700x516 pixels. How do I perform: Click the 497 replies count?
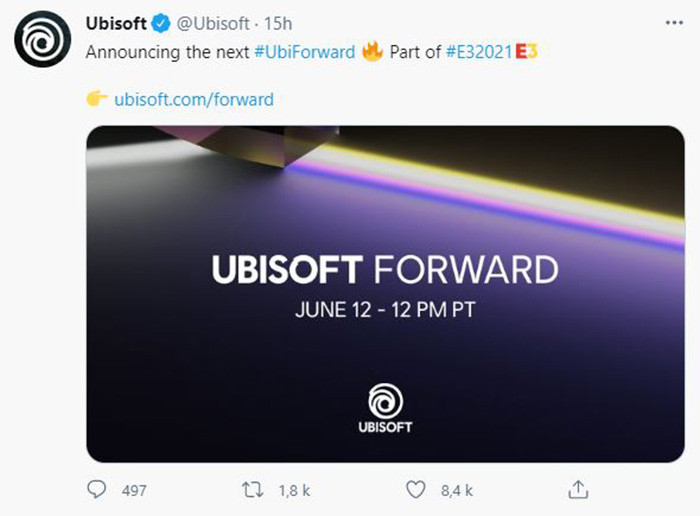point(134,491)
